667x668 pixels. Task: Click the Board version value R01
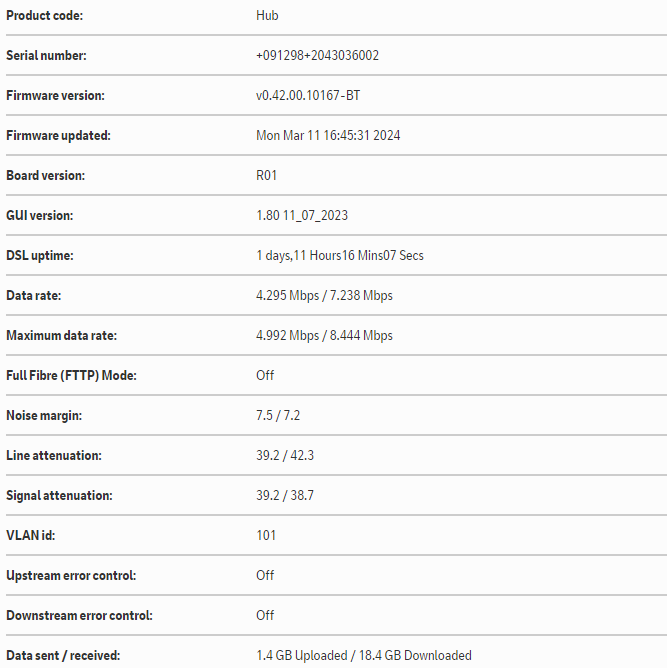coord(266,176)
